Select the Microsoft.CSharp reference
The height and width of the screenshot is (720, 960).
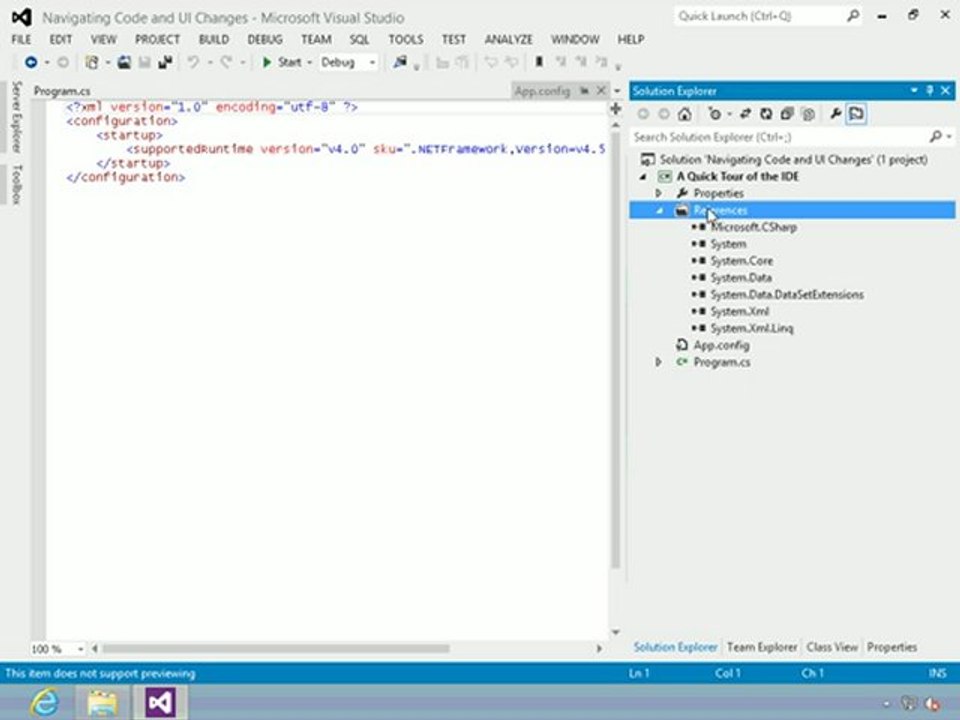(x=753, y=227)
